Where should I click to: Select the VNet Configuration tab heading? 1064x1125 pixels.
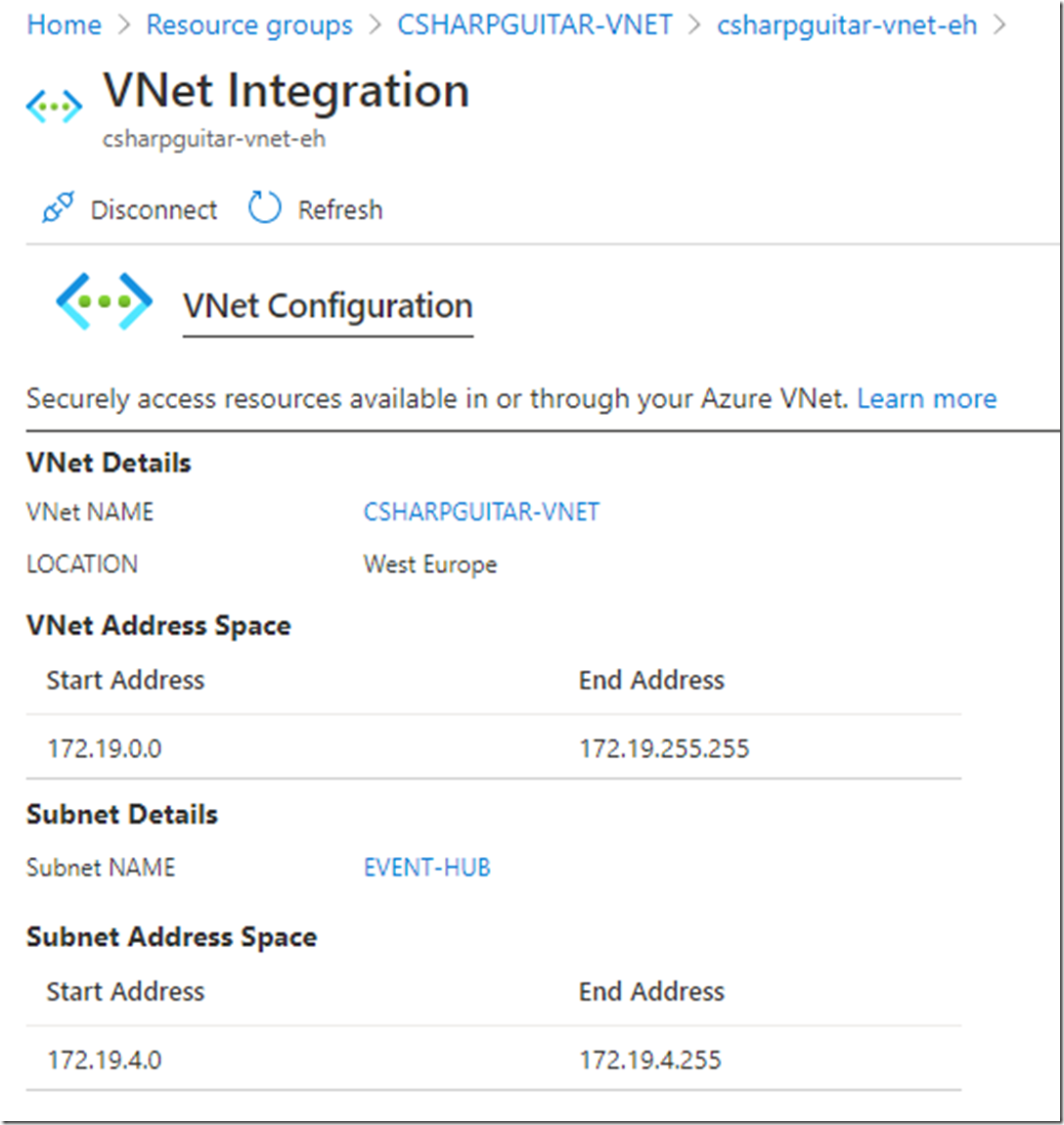click(328, 306)
